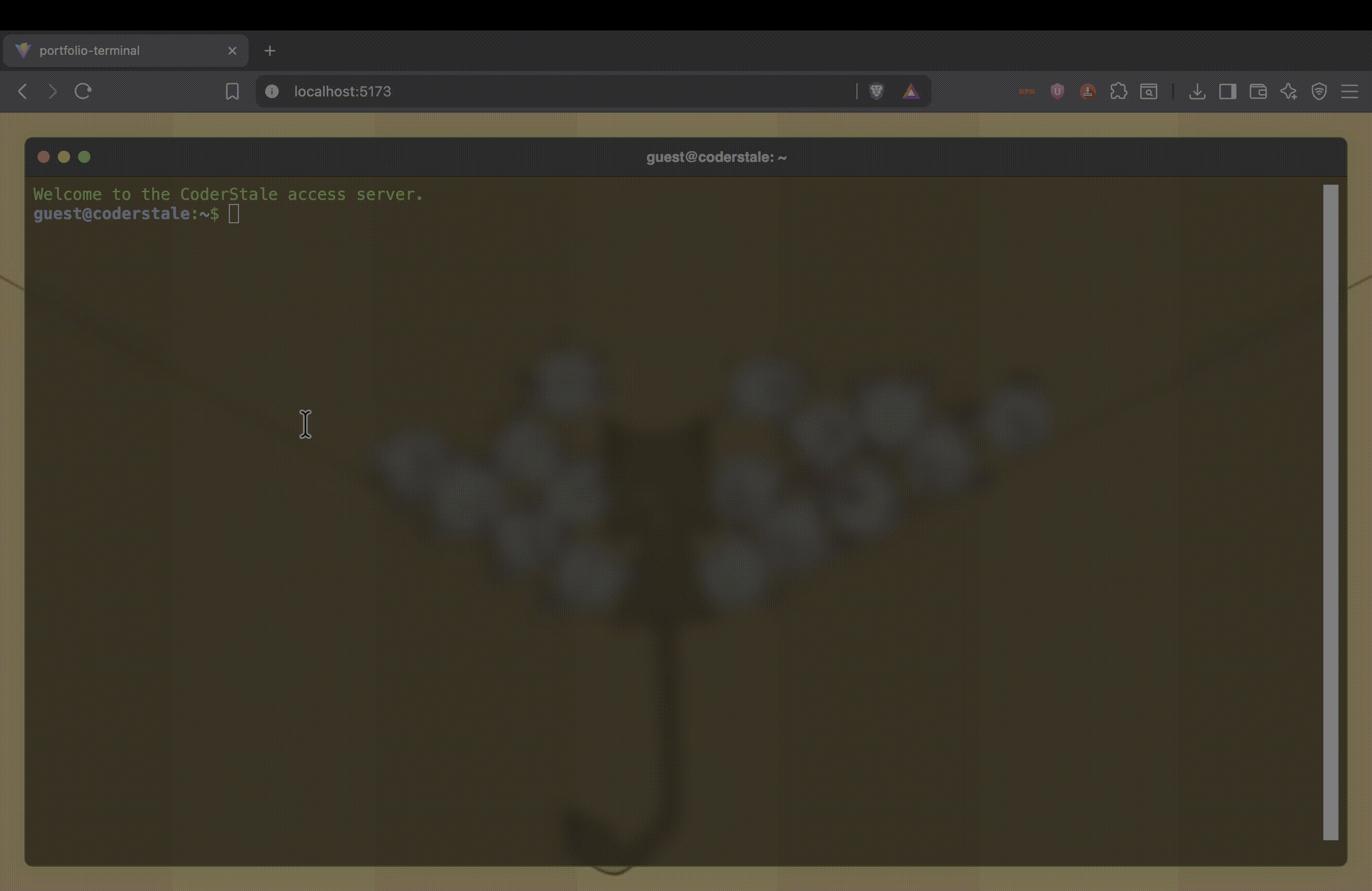1372x891 pixels.
Task: Open the hamburger main menu
Action: pyautogui.click(x=1350, y=91)
